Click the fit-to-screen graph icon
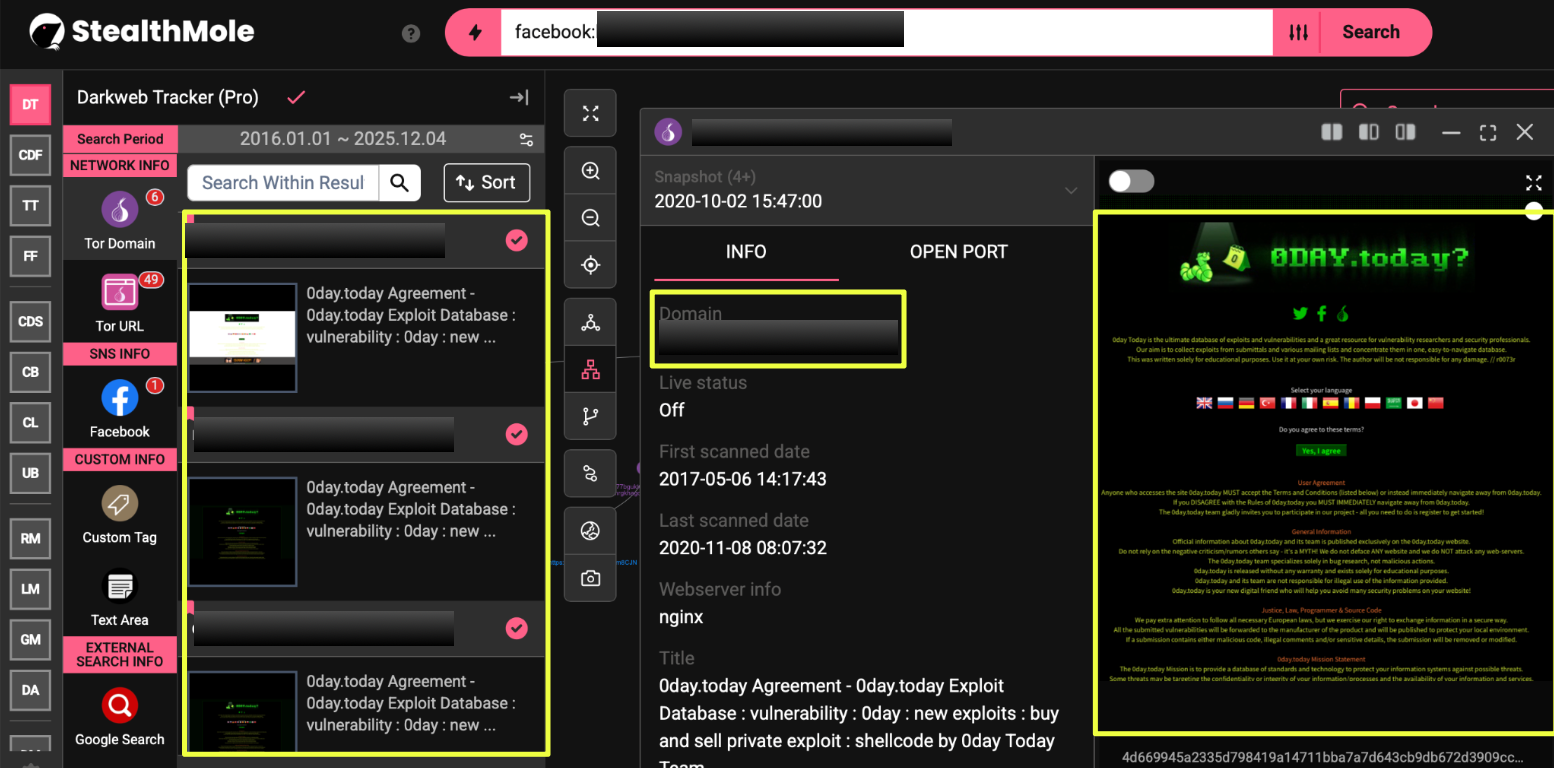 pos(590,114)
